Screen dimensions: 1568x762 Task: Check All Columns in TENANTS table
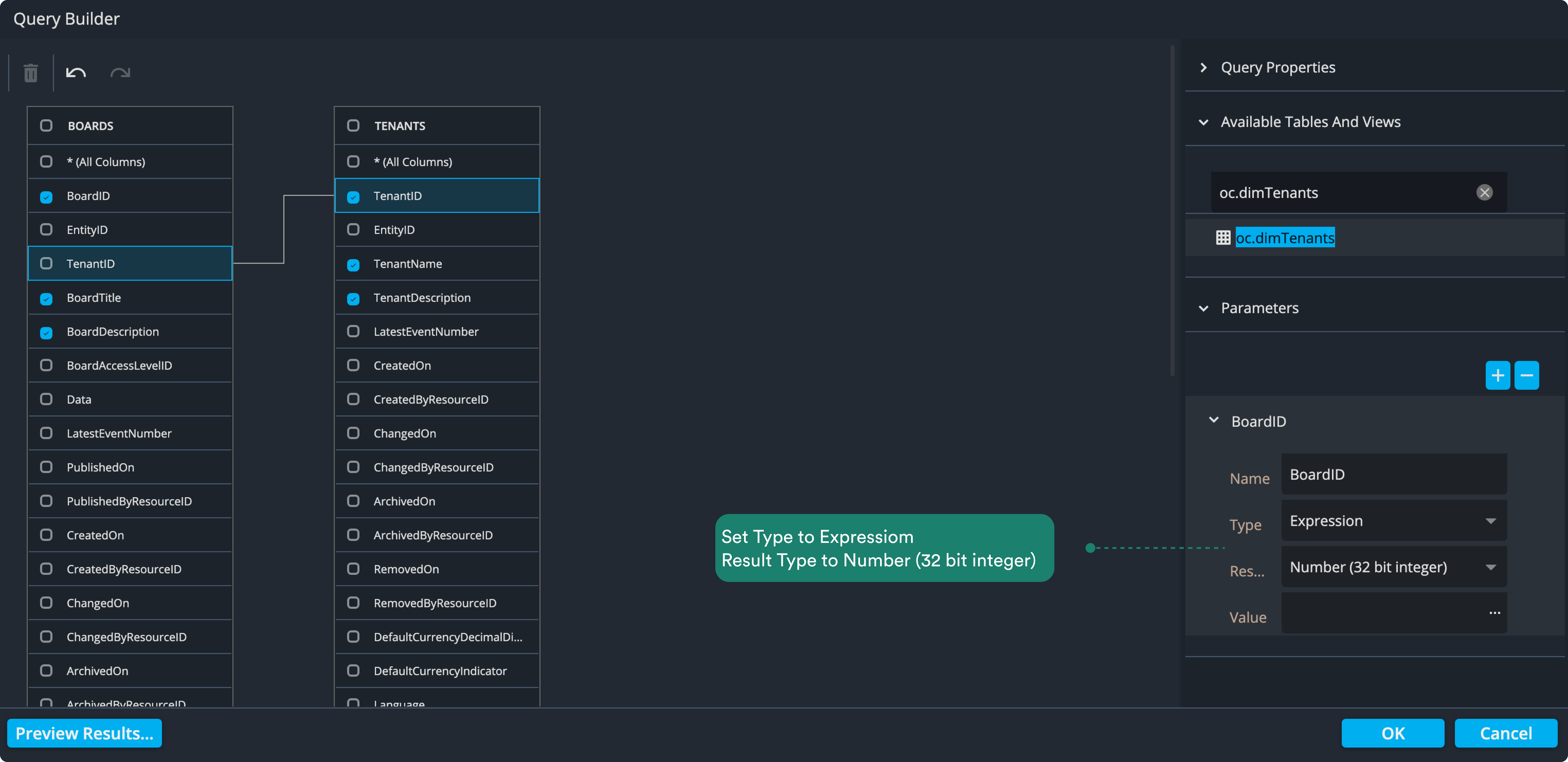(x=353, y=161)
